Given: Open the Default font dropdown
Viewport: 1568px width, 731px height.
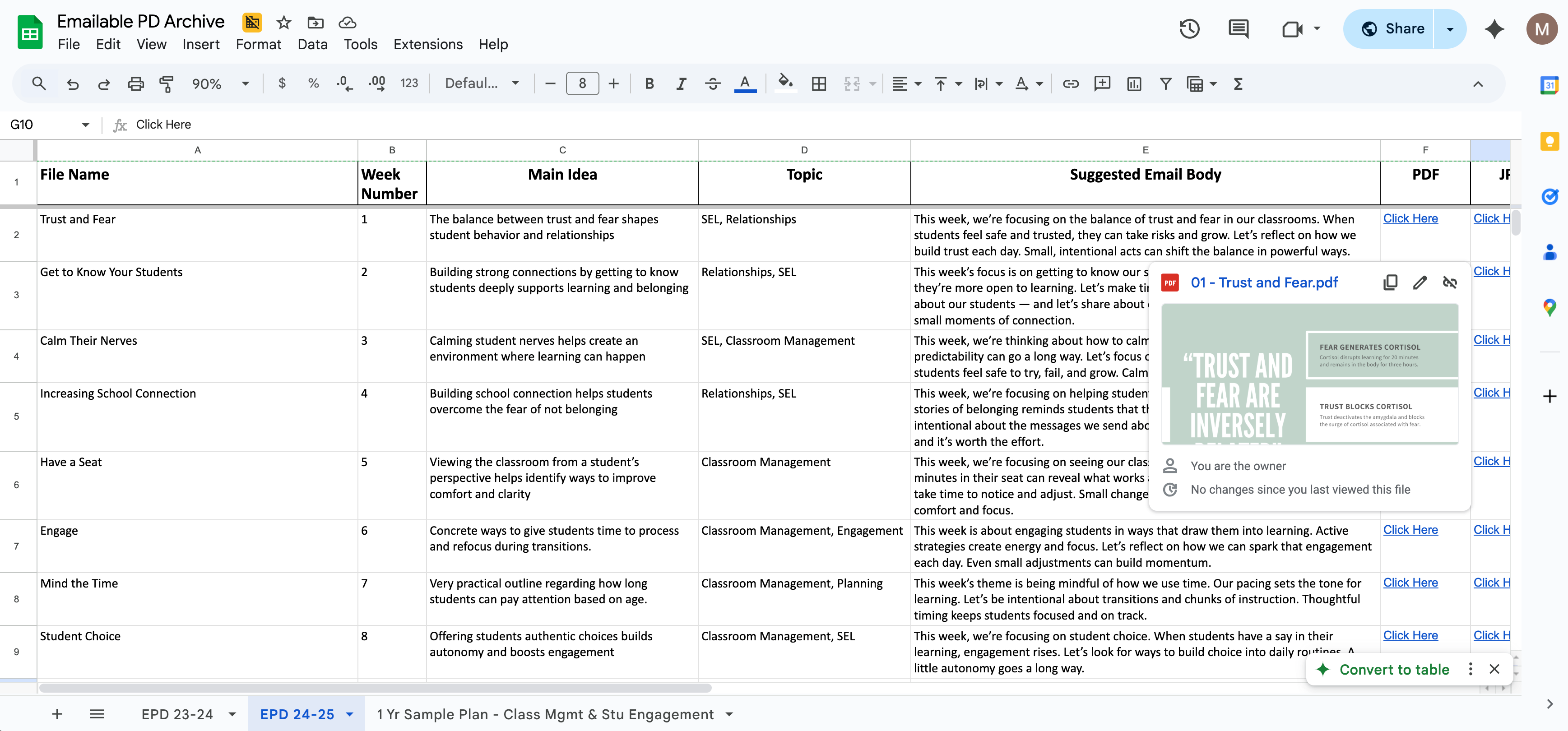Looking at the screenshot, I should (x=482, y=83).
